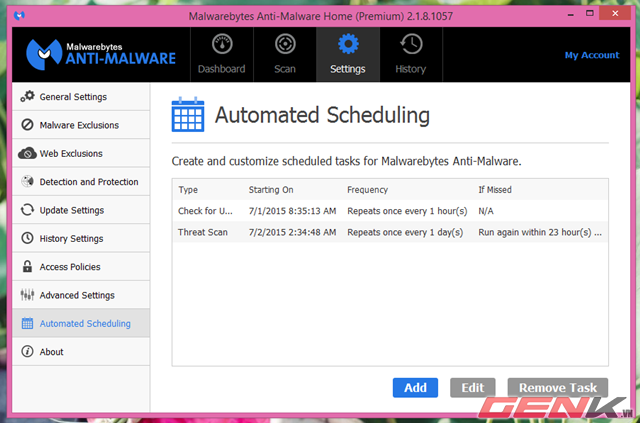This screenshot has width=640, height=423.
Task: Sort by the Type column header
Action: point(188,190)
